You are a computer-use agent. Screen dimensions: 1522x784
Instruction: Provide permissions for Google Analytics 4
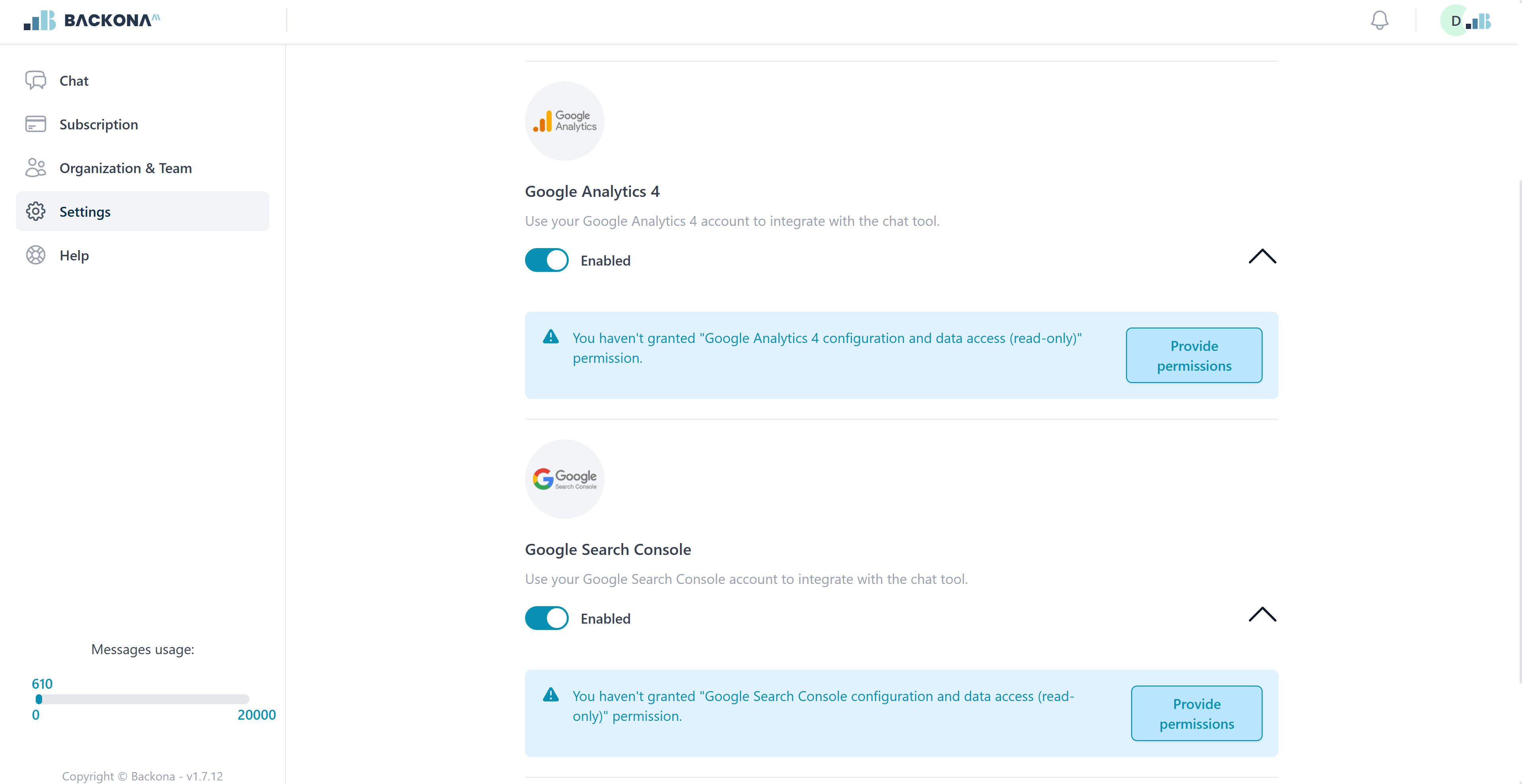click(x=1194, y=355)
